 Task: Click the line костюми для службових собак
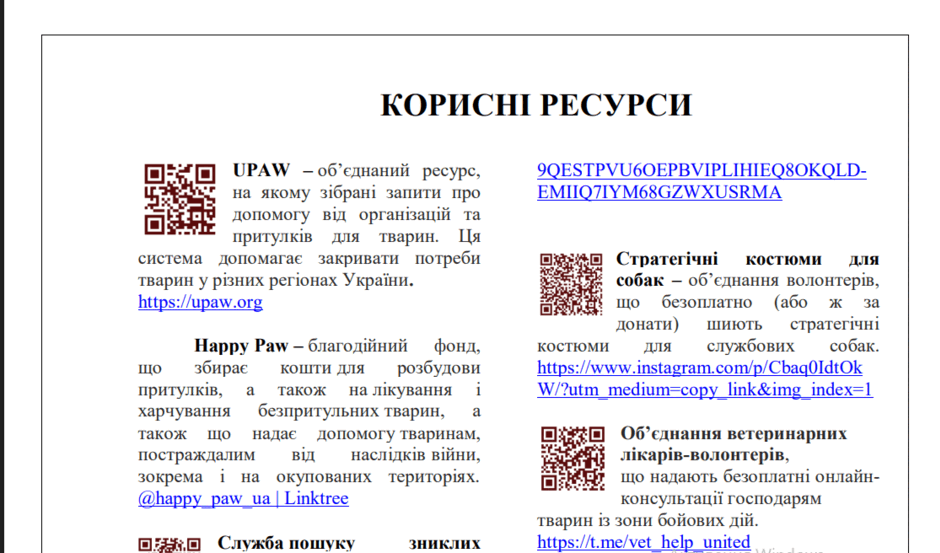pyautogui.click(x=708, y=345)
